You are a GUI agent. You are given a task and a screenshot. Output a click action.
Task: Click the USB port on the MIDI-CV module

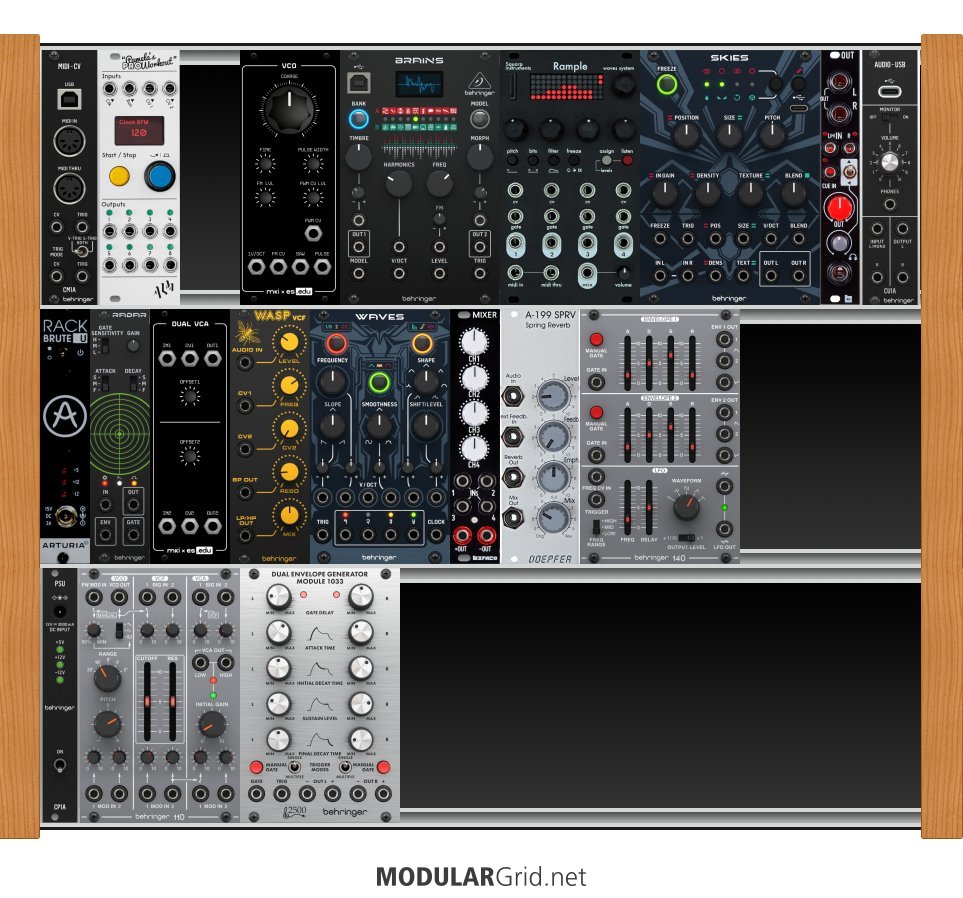(x=69, y=98)
